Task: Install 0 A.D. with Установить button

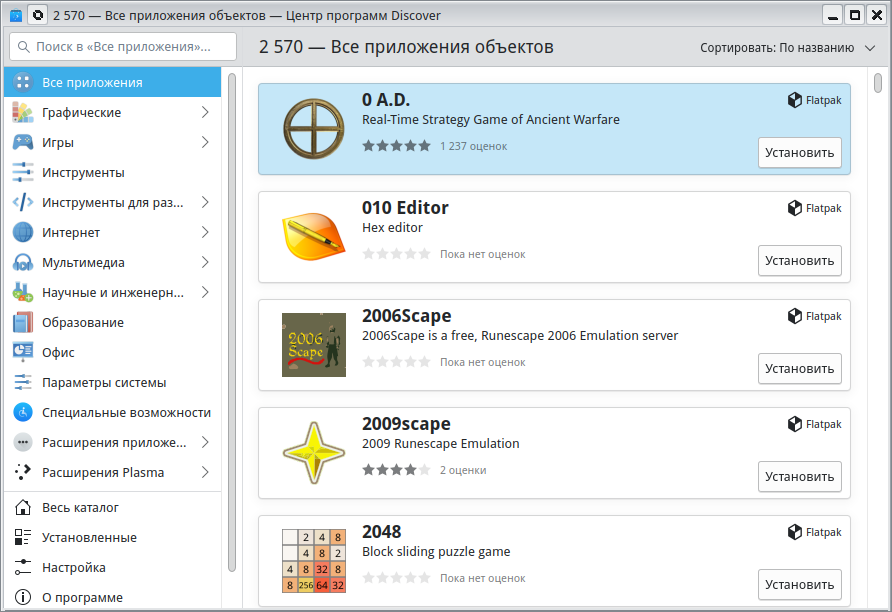Action: (x=799, y=153)
